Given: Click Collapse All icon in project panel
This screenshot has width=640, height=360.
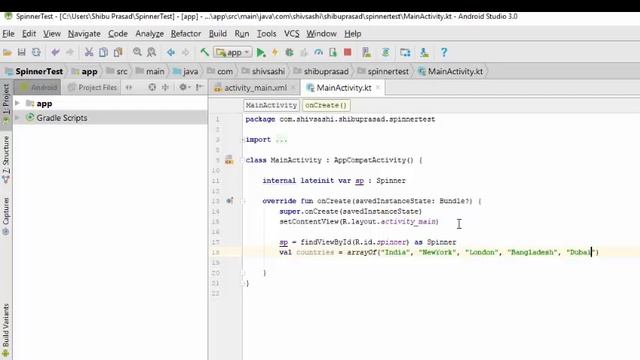Looking at the screenshot, I should pyautogui.click(x=165, y=87).
